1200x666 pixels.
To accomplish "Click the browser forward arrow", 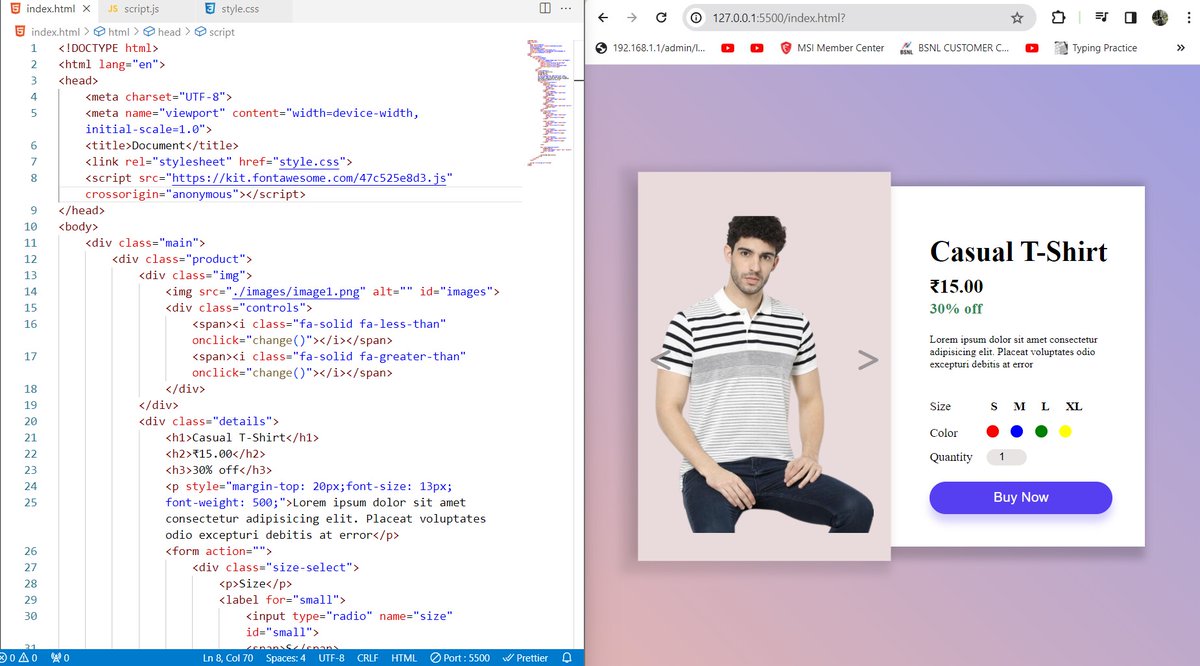I will coord(632,18).
